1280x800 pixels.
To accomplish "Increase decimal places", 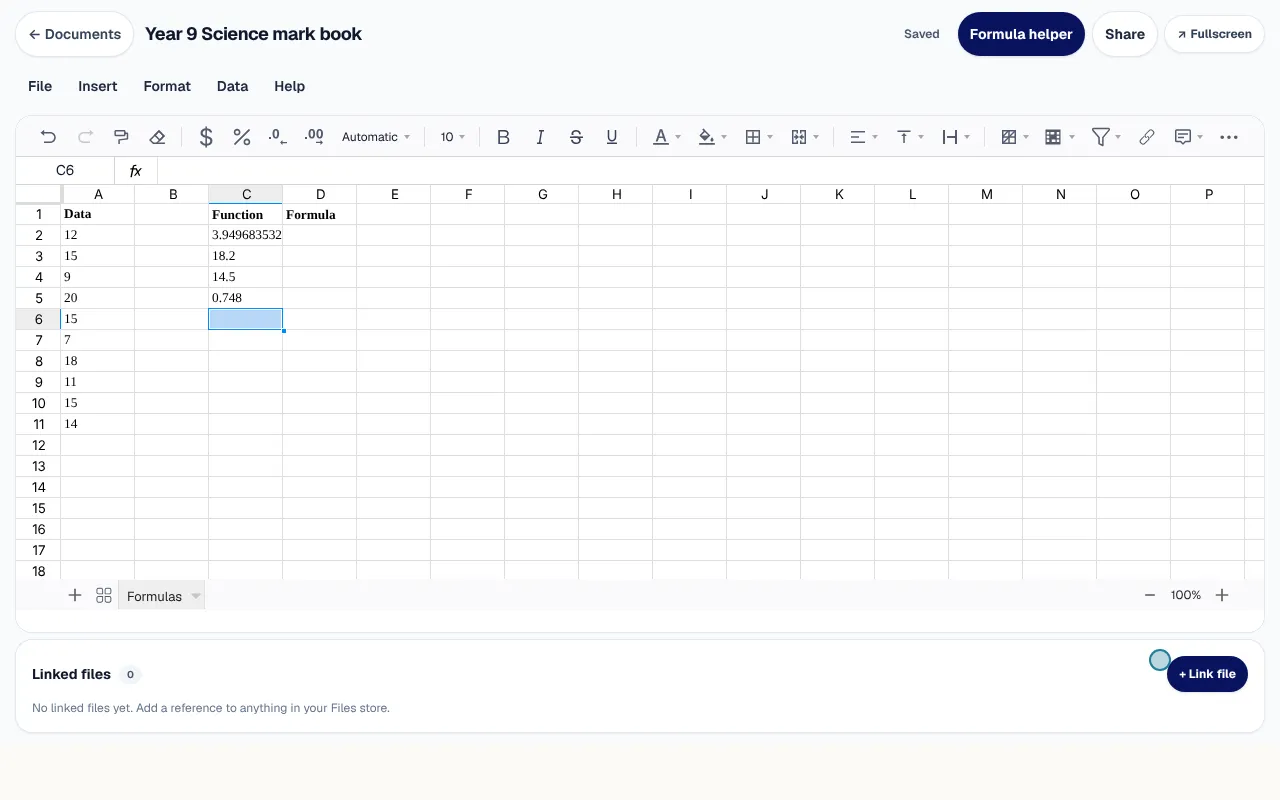I will click(314, 137).
